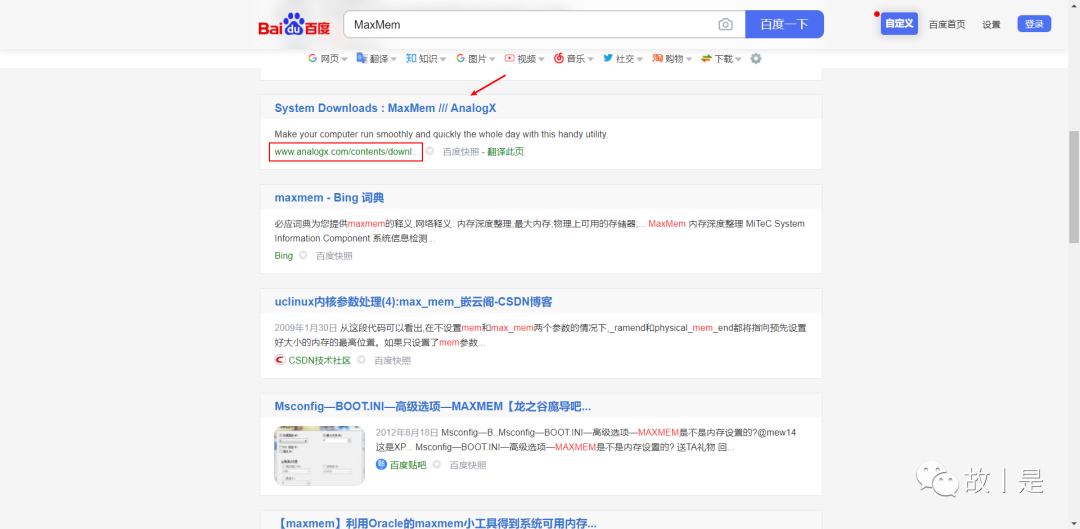The image size is (1080, 529).
Task: Expand the 购物 dropdown
Action: (689, 59)
